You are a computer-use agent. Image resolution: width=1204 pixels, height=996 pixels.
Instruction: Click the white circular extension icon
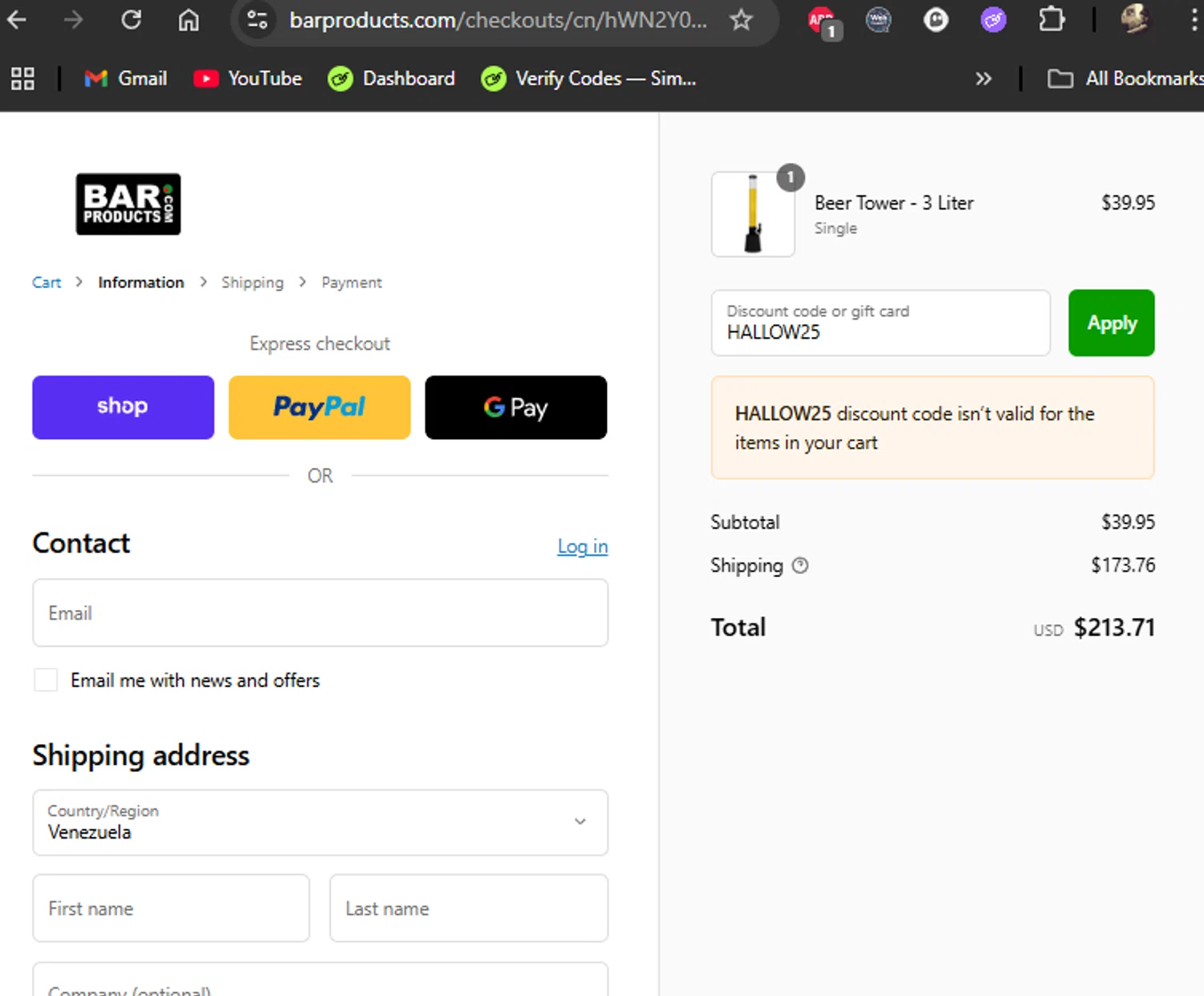point(936,19)
